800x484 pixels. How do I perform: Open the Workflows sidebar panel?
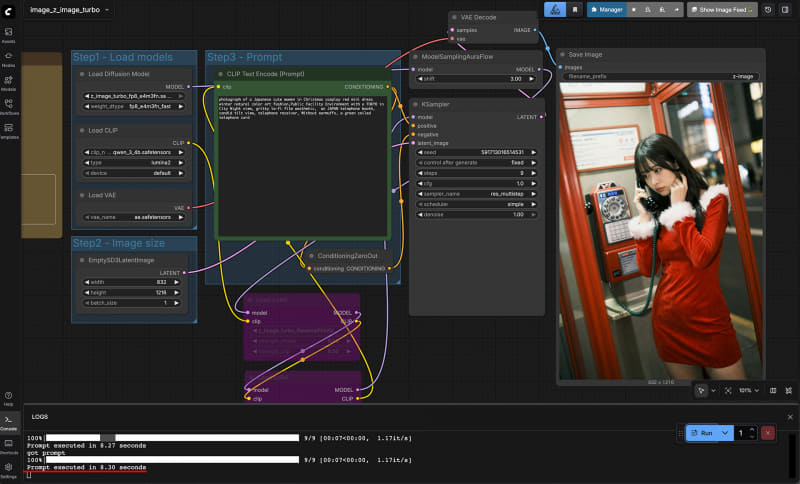(9, 107)
